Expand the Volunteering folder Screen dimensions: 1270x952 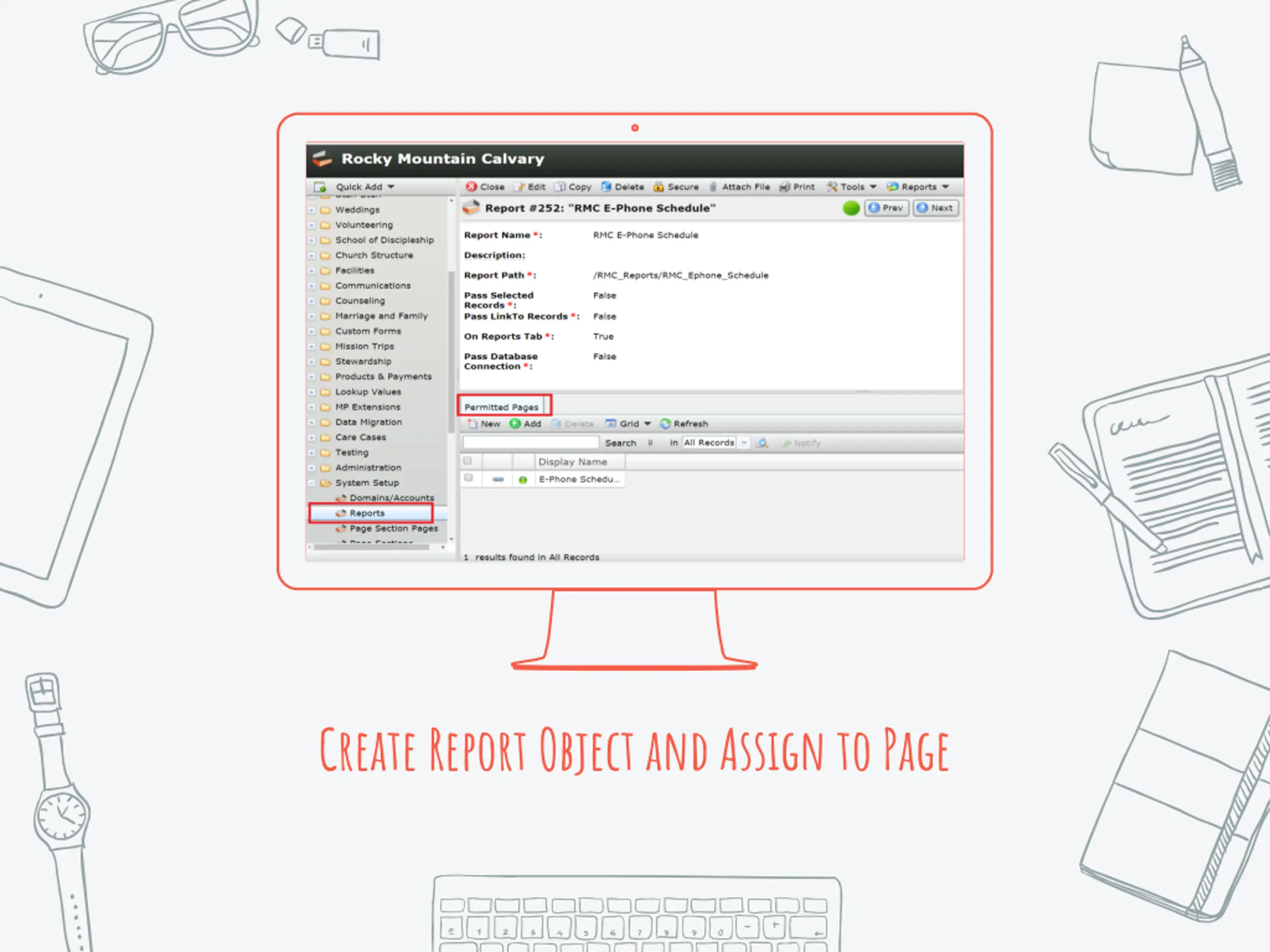pos(312,225)
